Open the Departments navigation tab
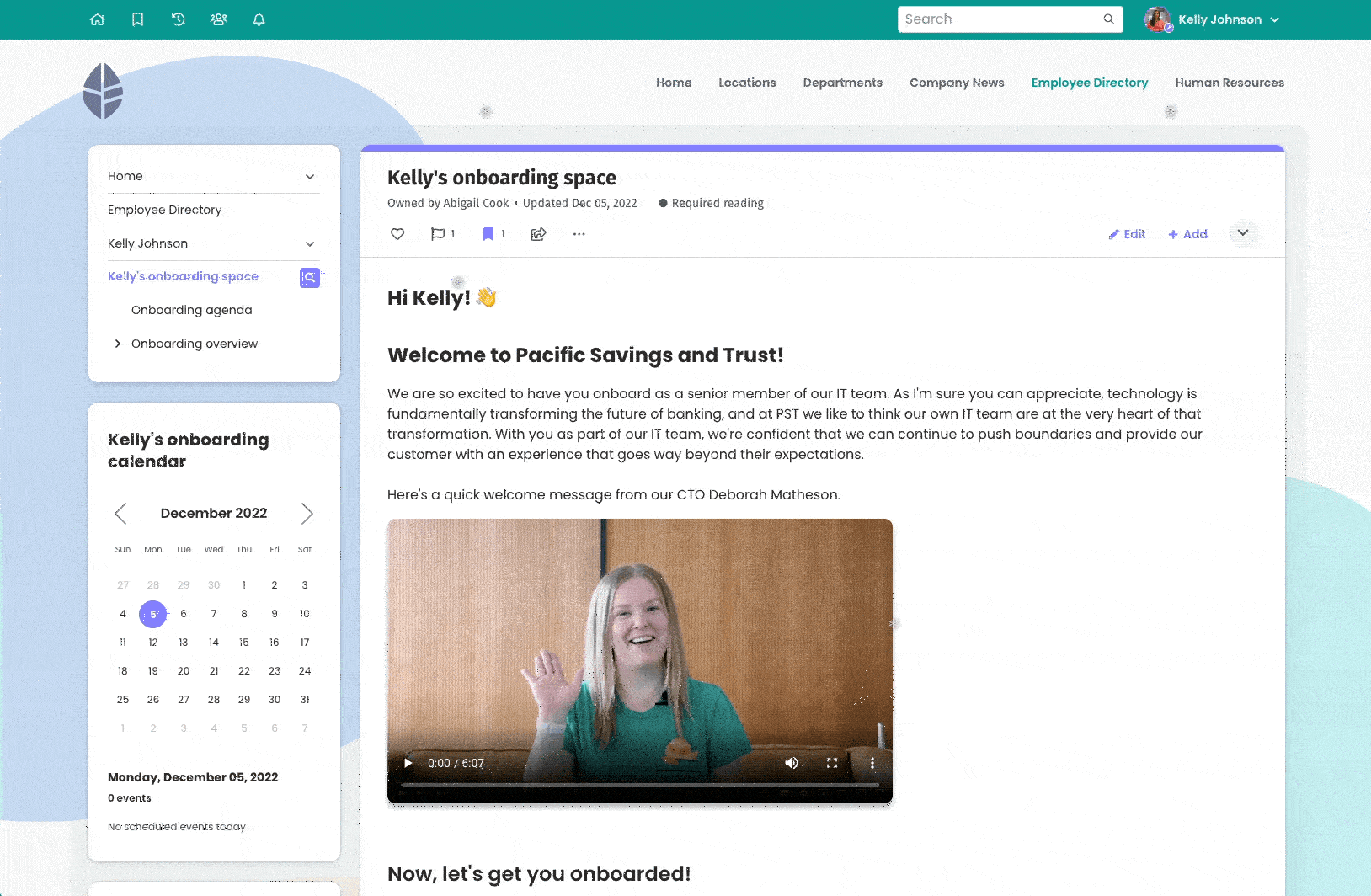 pyautogui.click(x=843, y=83)
